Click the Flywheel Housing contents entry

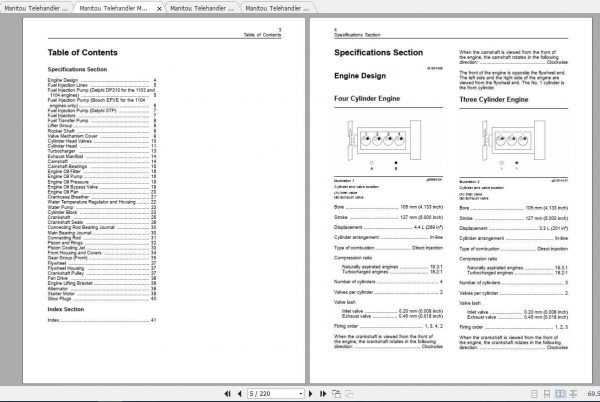[x=102, y=268]
